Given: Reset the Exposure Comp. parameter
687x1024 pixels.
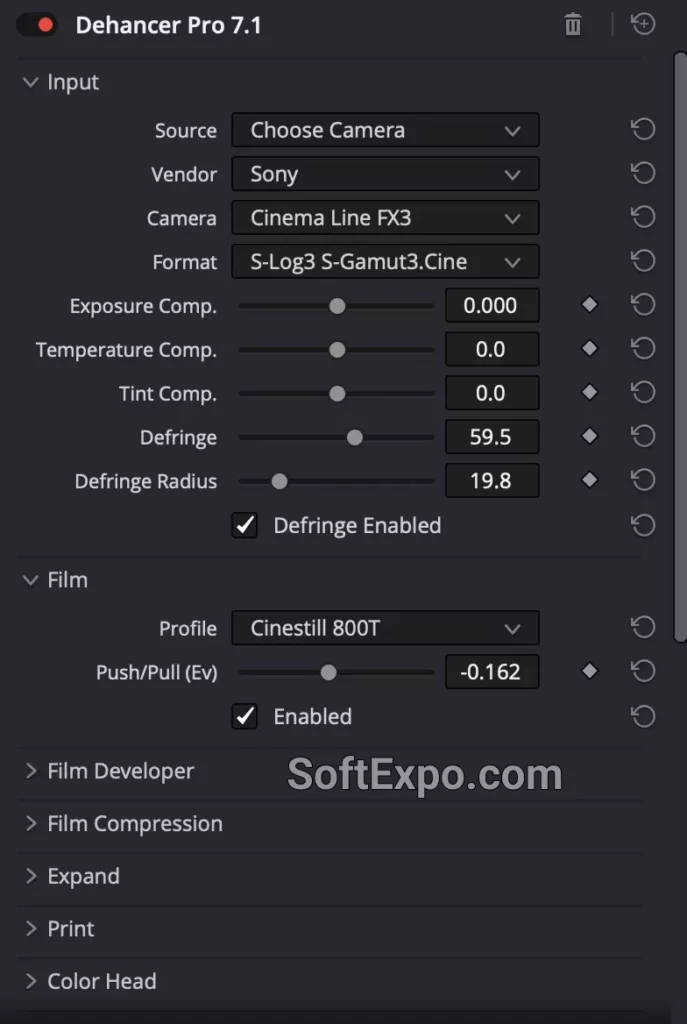Looking at the screenshot, I should click(x=643, y=305).
